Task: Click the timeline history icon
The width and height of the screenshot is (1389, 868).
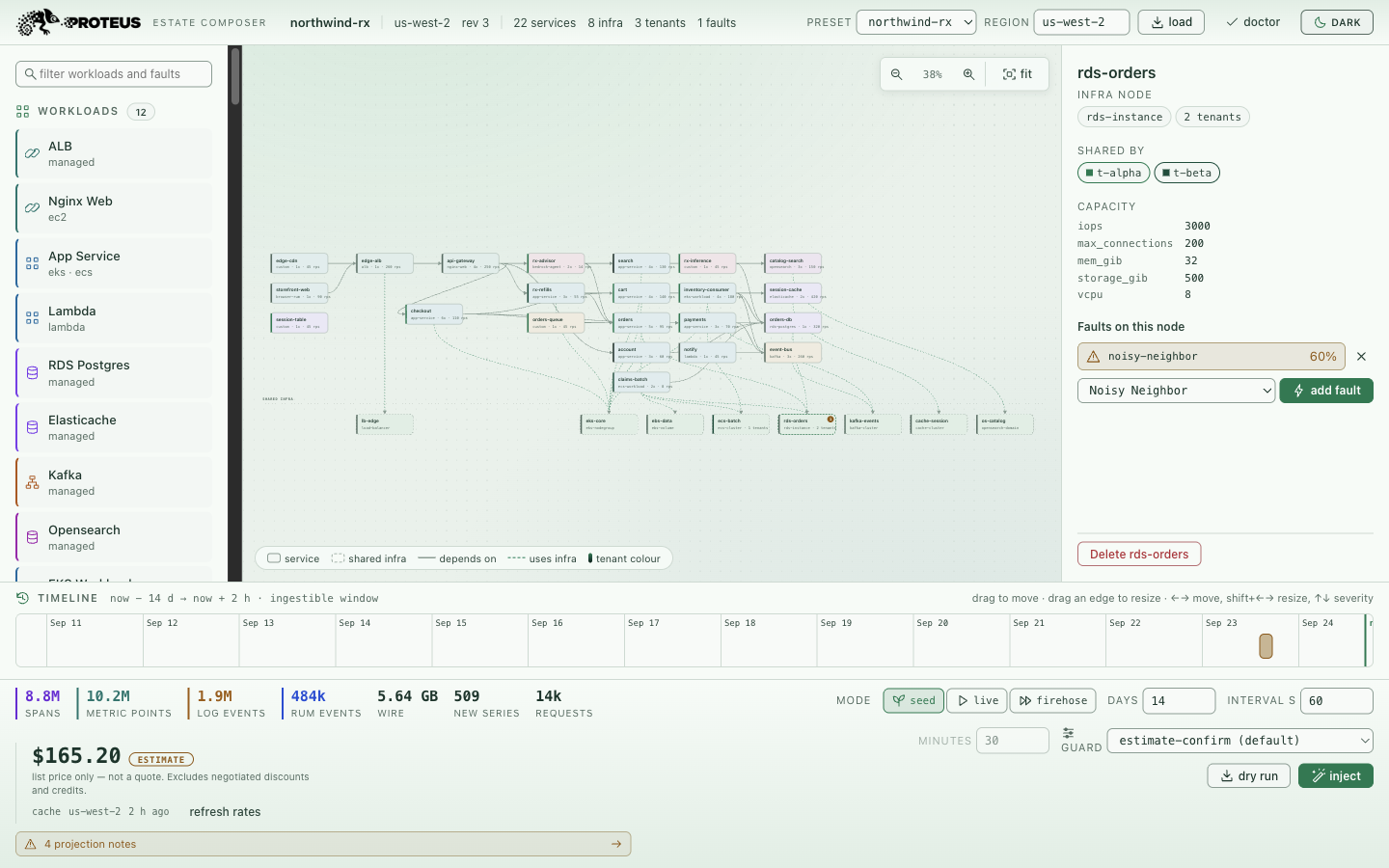Action: (x=23, y=598)
